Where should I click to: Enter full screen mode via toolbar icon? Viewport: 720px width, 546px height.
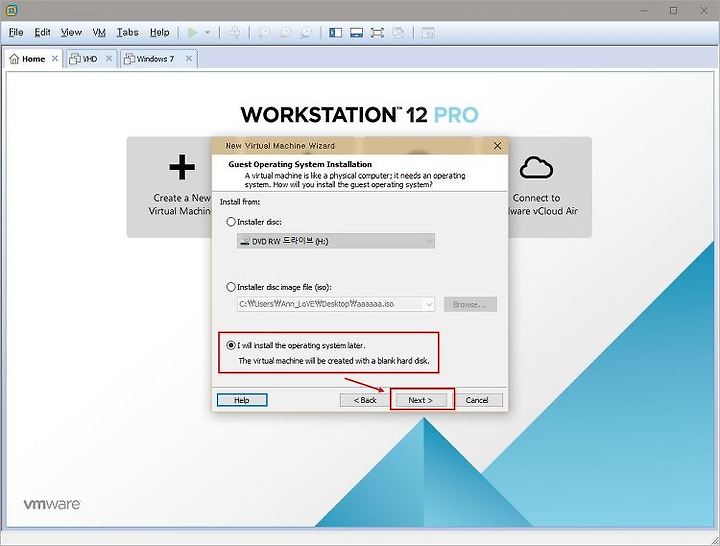click(377, 33)
